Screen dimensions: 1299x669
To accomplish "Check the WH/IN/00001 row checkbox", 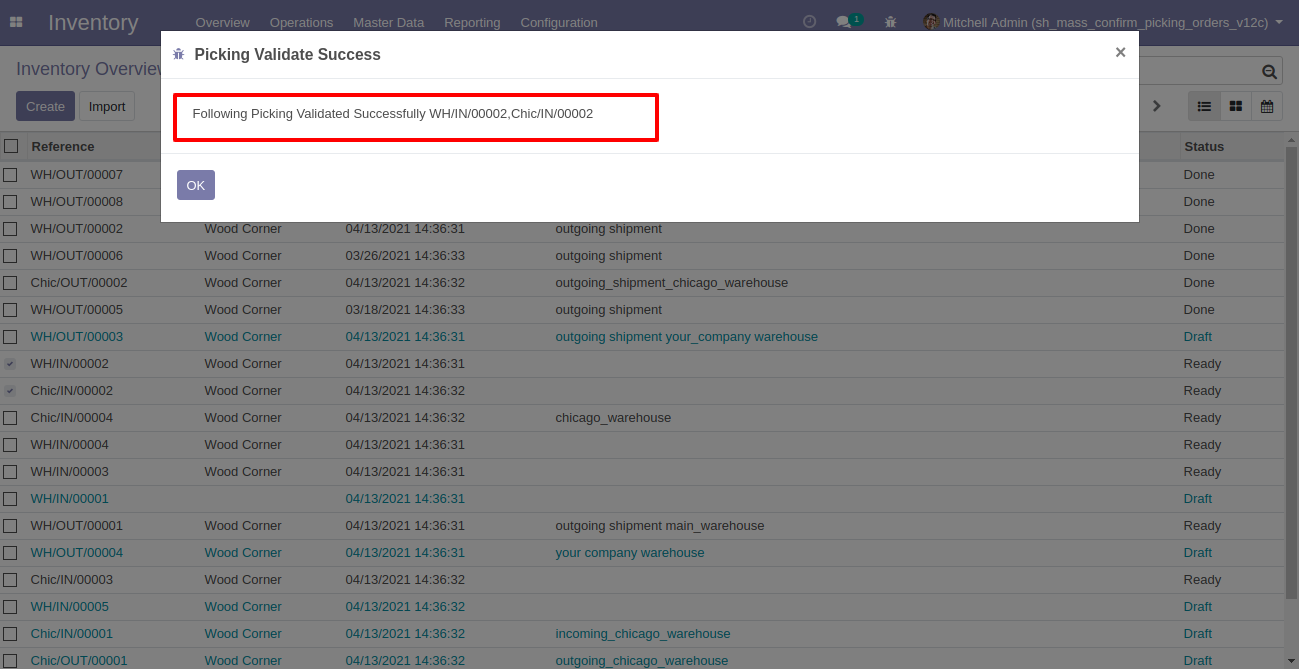I will (x=10, y=498).
